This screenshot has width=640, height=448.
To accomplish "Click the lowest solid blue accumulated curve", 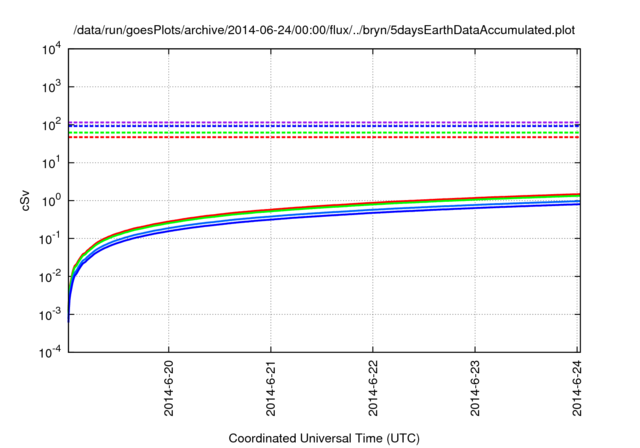I will tap(373, 213).
